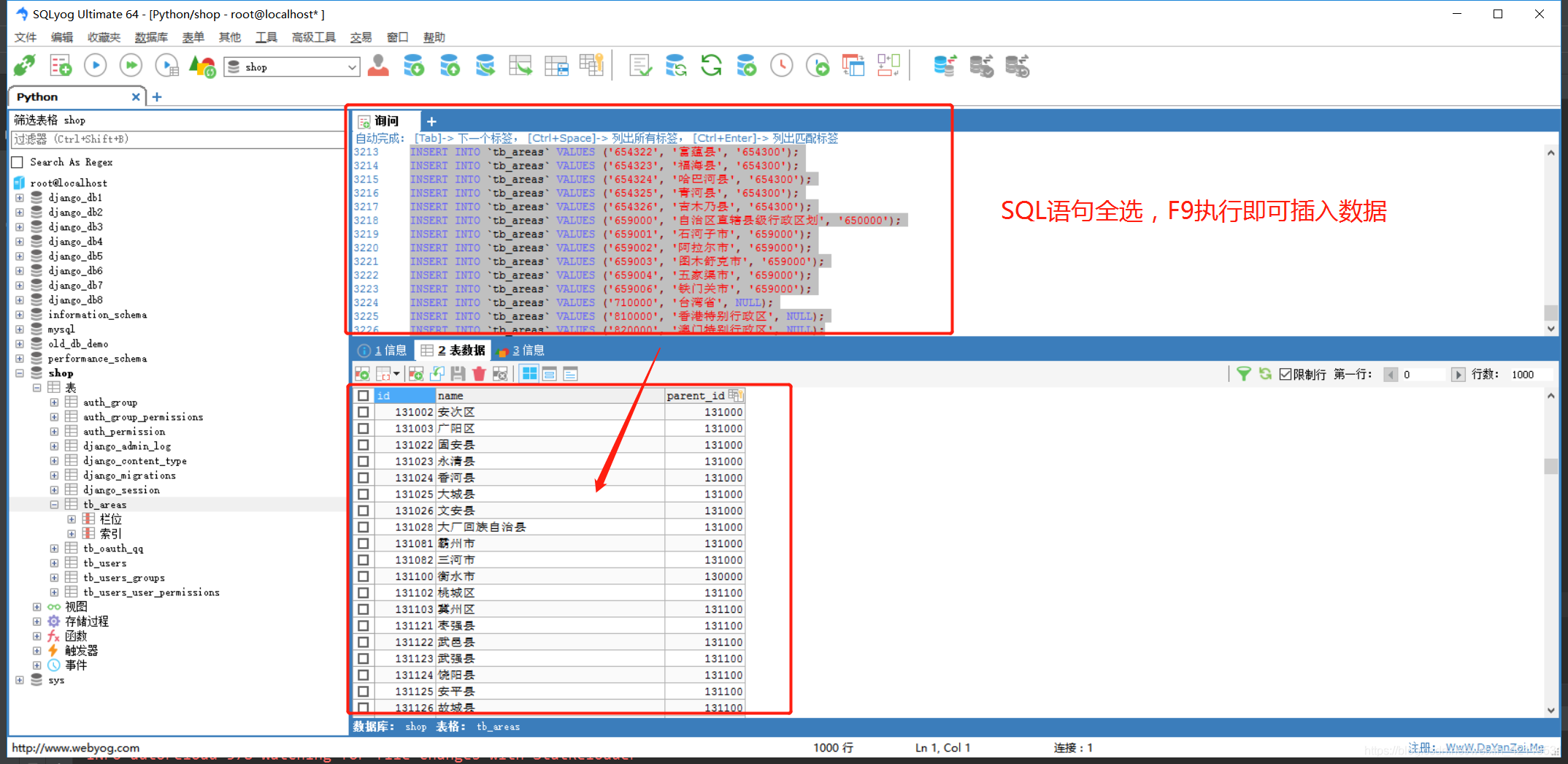Click the previous page arrow button
The width and height of the screenshot is (1568, 764).
(x=1391, y=375)
